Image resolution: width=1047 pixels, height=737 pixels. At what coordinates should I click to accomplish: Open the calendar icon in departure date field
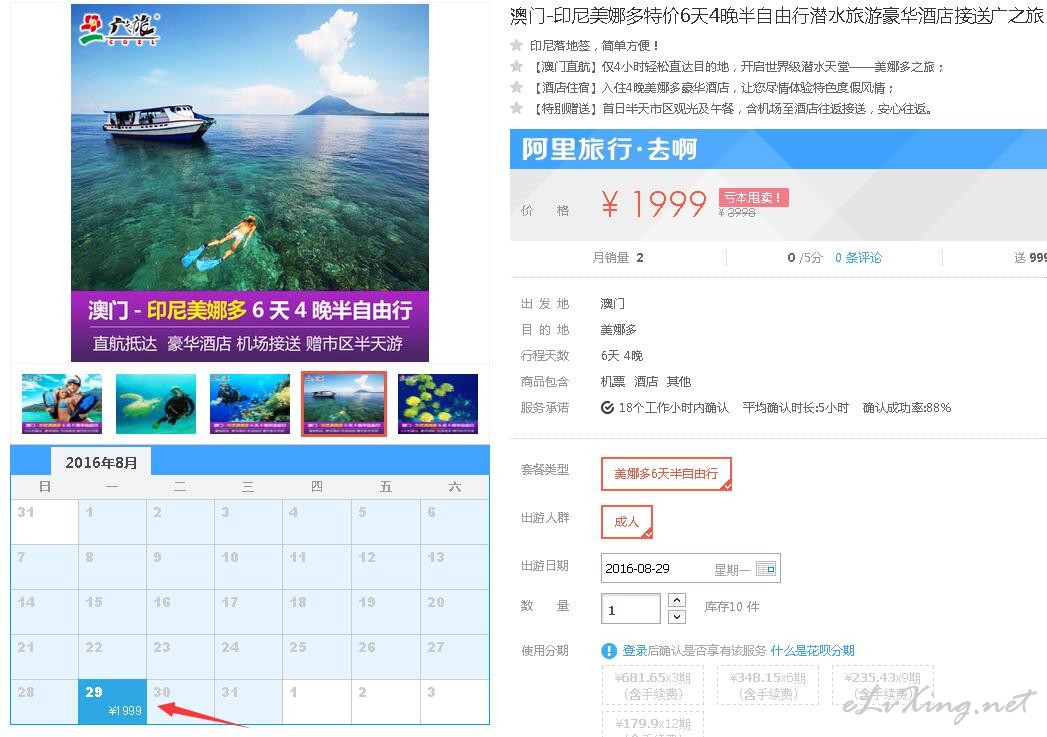(x=765, y=569)
